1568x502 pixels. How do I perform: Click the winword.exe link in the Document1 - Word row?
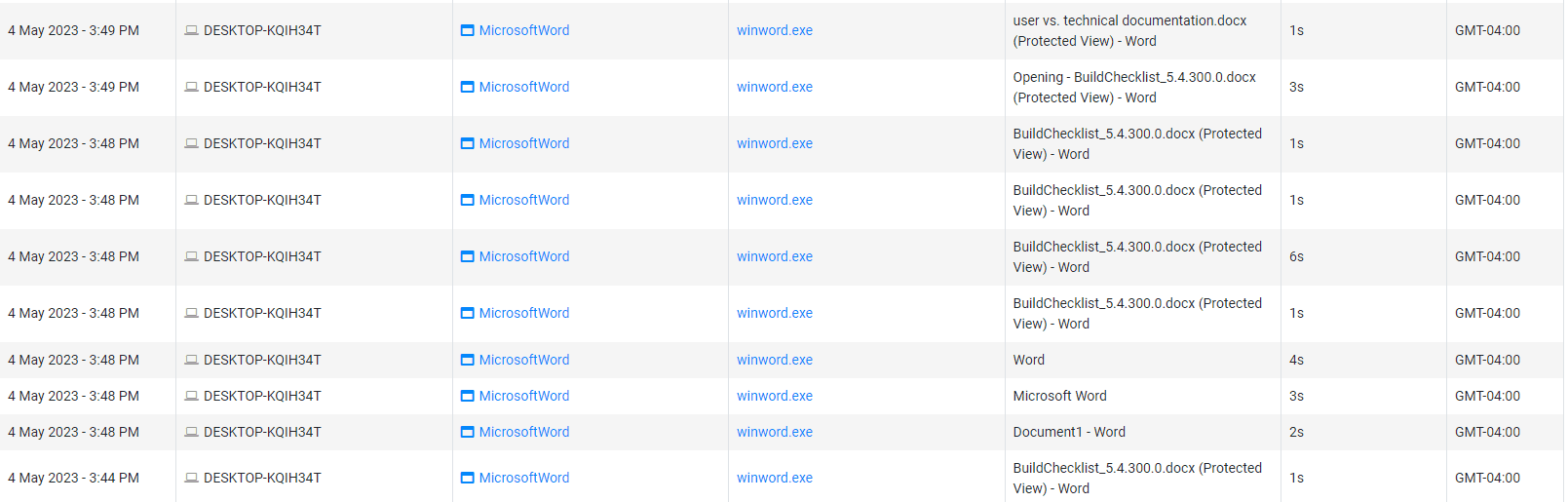click(x=775, y=432)
